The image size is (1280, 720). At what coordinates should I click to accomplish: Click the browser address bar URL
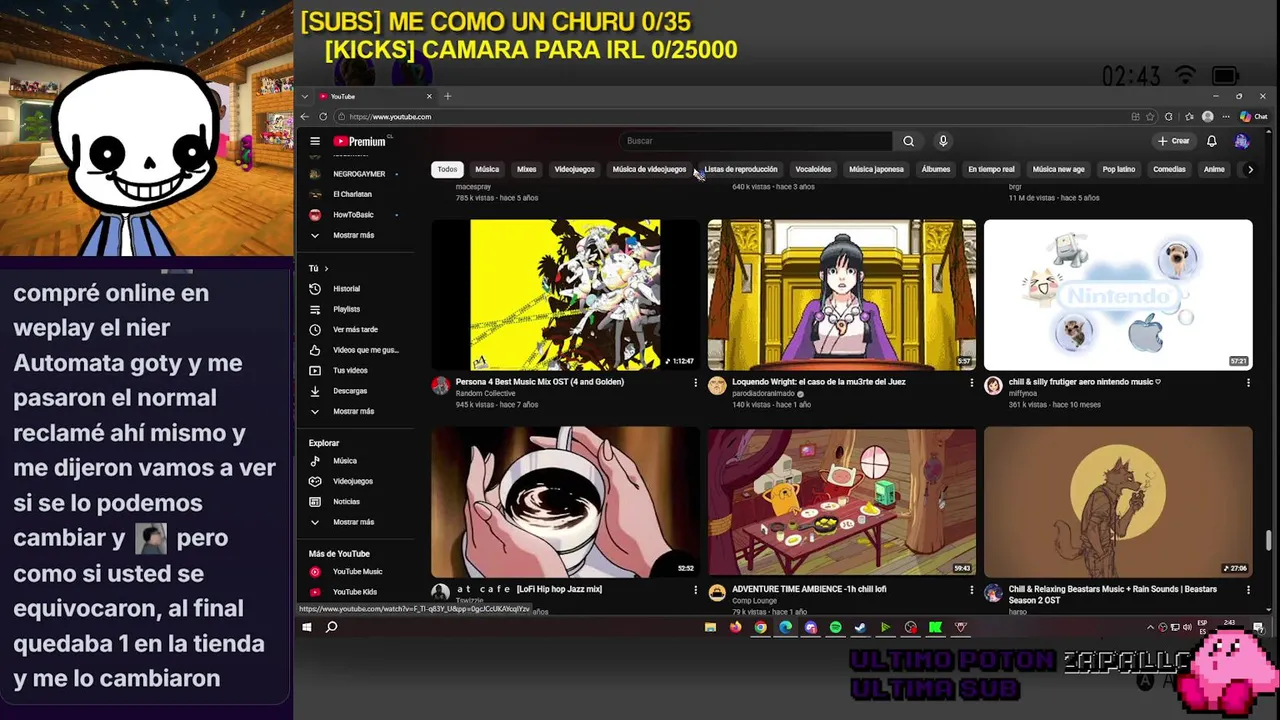click(390, 117)
